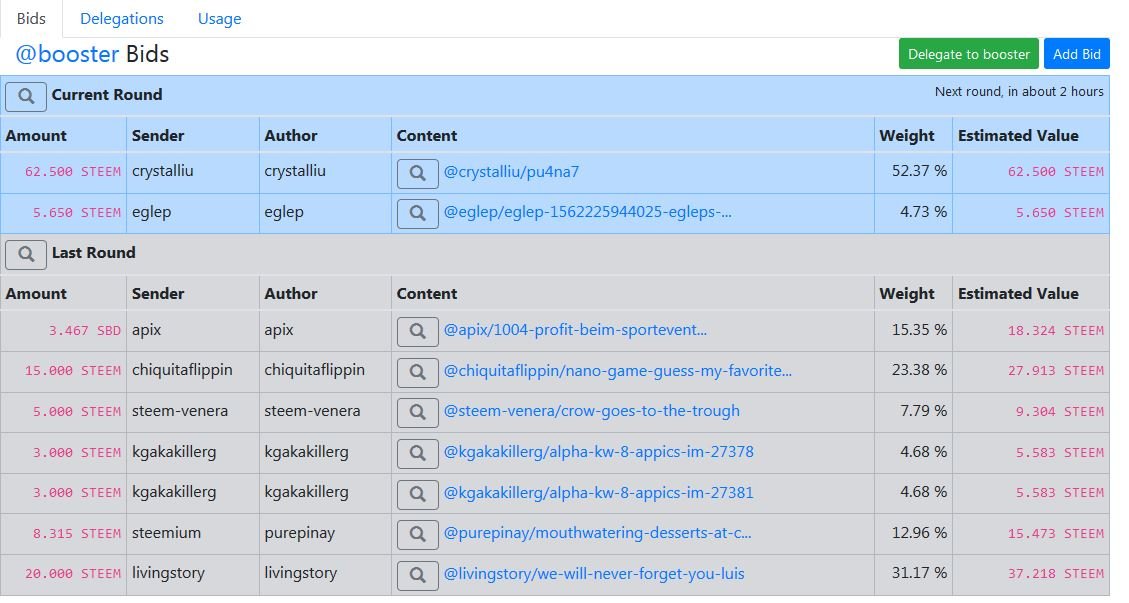Click the Delegate to booster button
Viewport: 1129px width, 603px height.
point(968,54)
